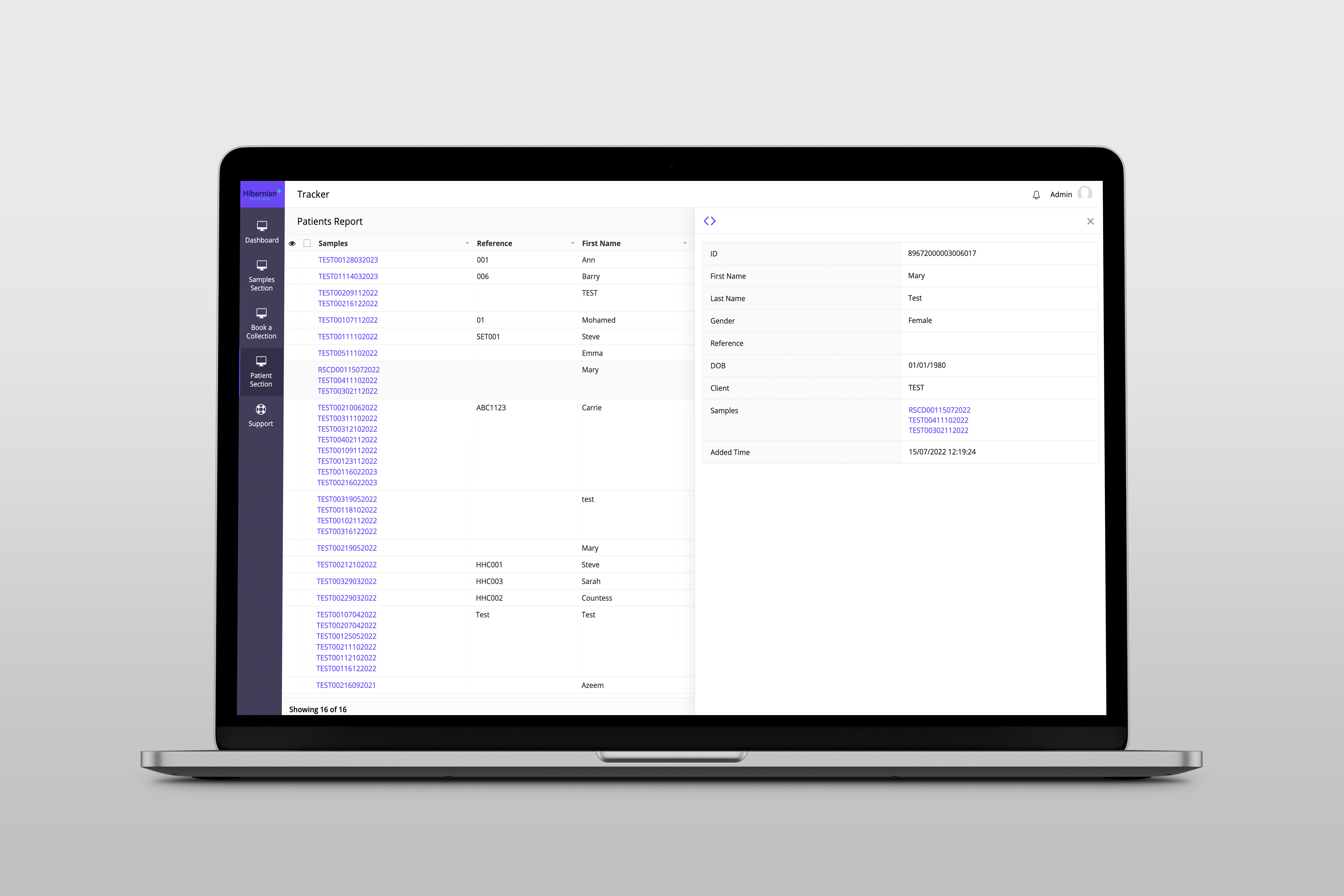Close the patient detail side panel

(x=1091, y=221)
